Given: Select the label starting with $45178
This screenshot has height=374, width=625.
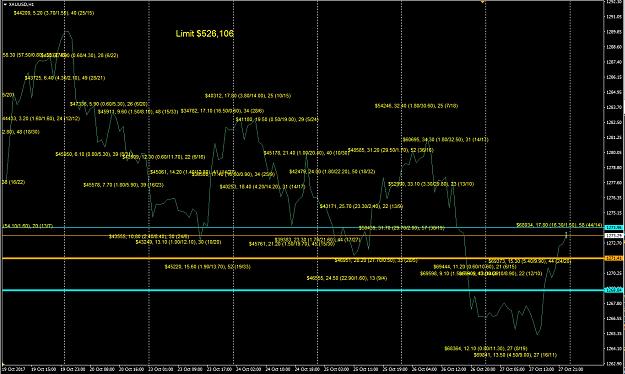Looking at the screenshot, I should (307, 153).
